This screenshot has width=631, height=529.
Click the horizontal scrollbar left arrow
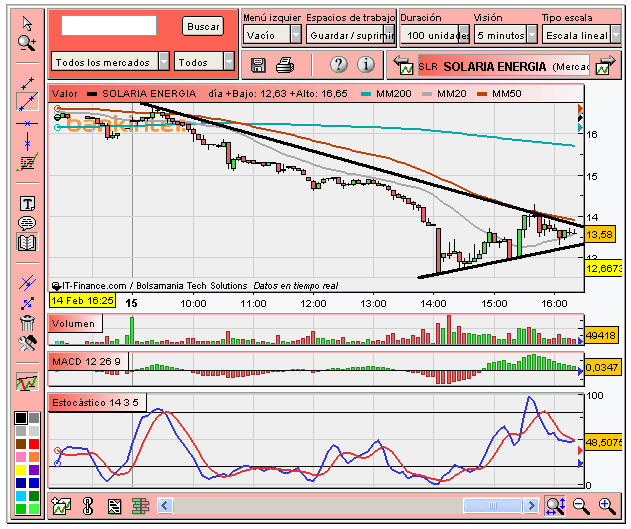(x=165, y=505)
